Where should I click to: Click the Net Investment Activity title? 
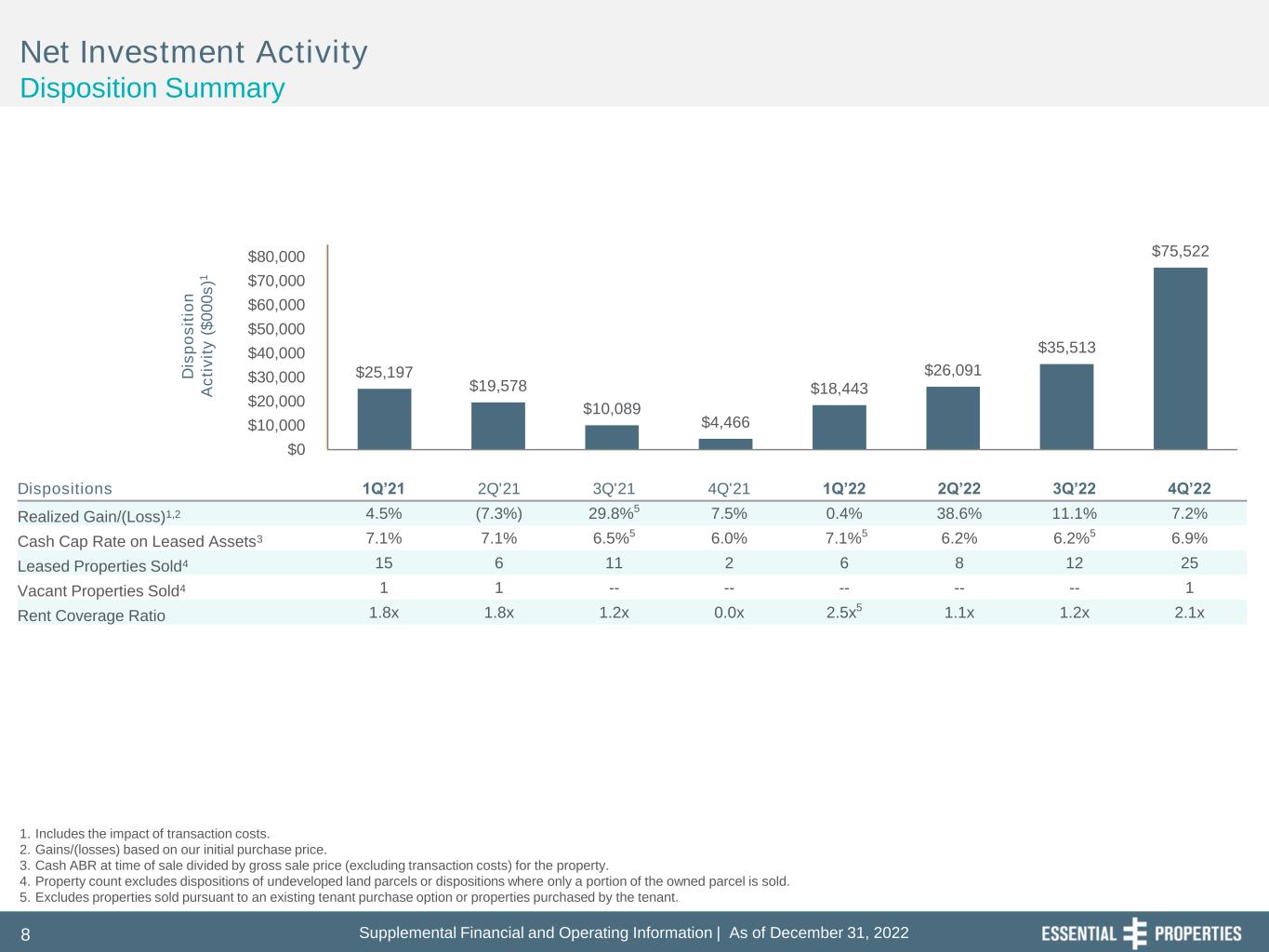pyautogui.click(x=194, y=52)
